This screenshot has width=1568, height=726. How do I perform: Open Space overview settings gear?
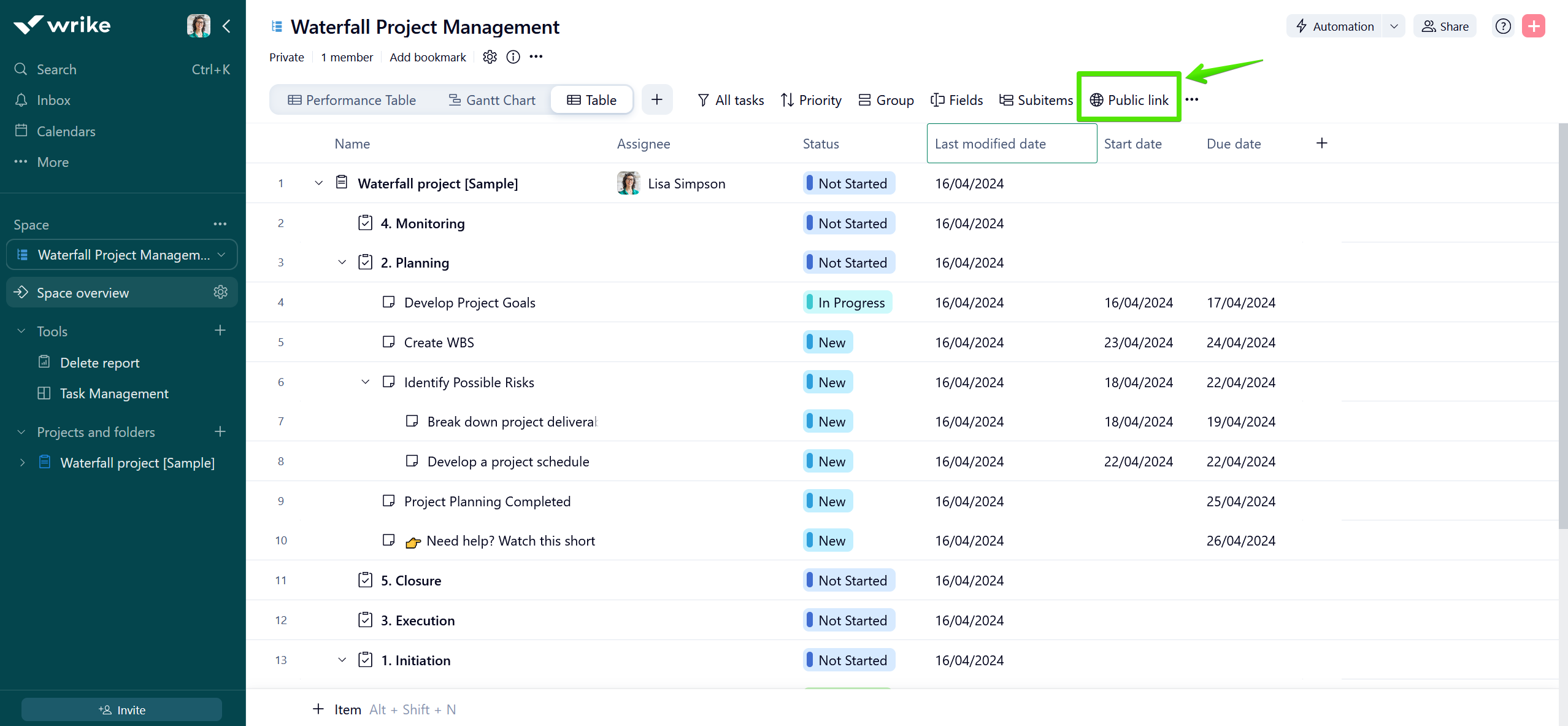coord(220,292)
